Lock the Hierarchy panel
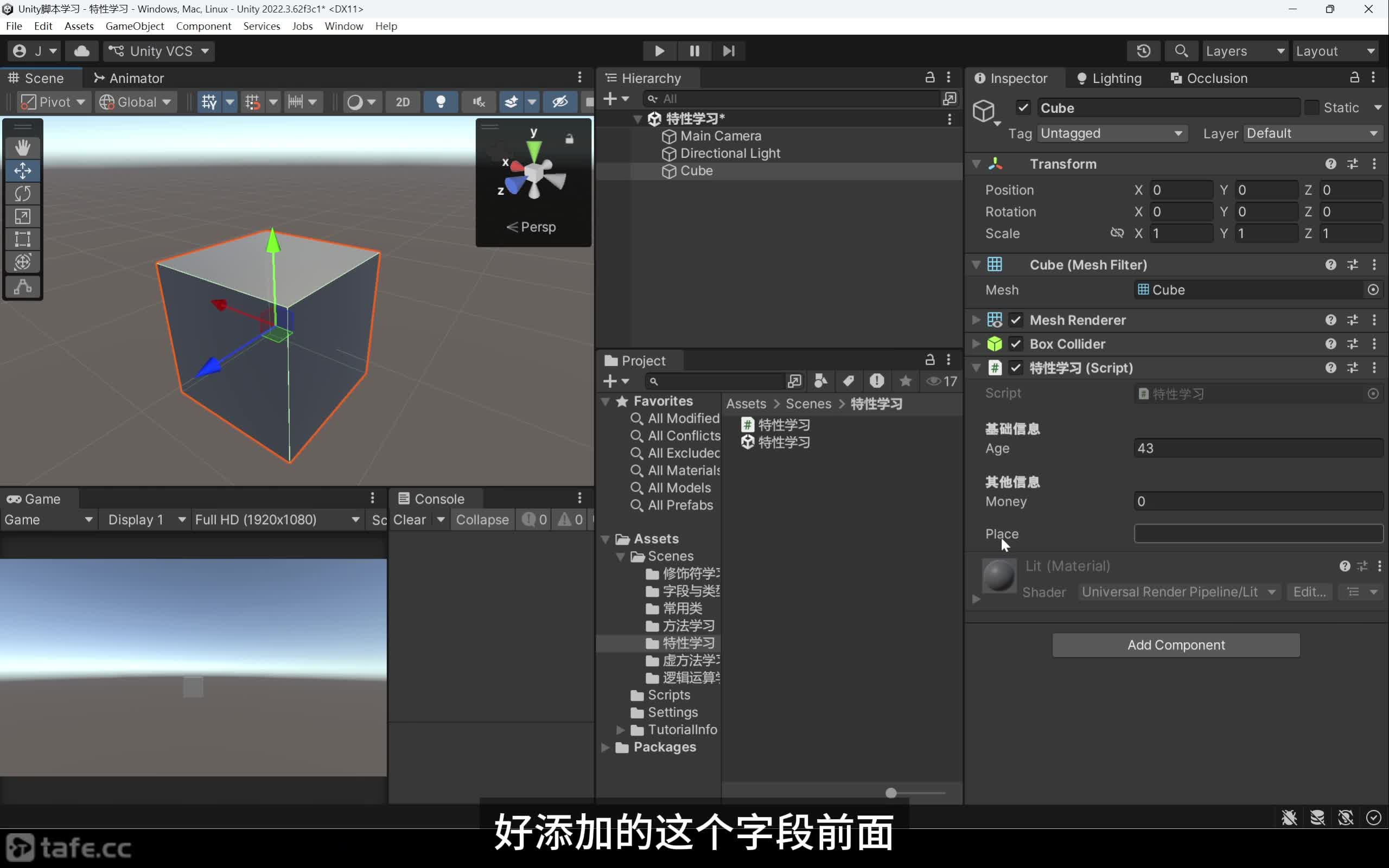 point(930,78)
